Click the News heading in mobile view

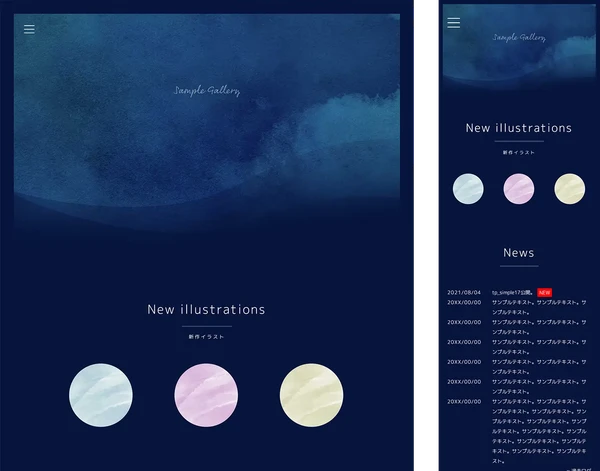pos(518,253)
